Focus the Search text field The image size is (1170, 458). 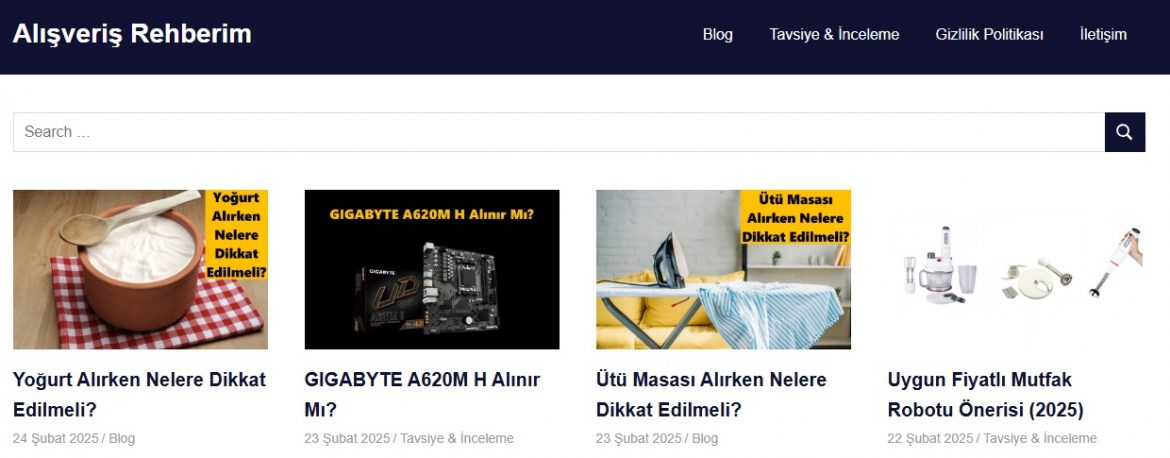pyautogui.click(x=558, y=132)
